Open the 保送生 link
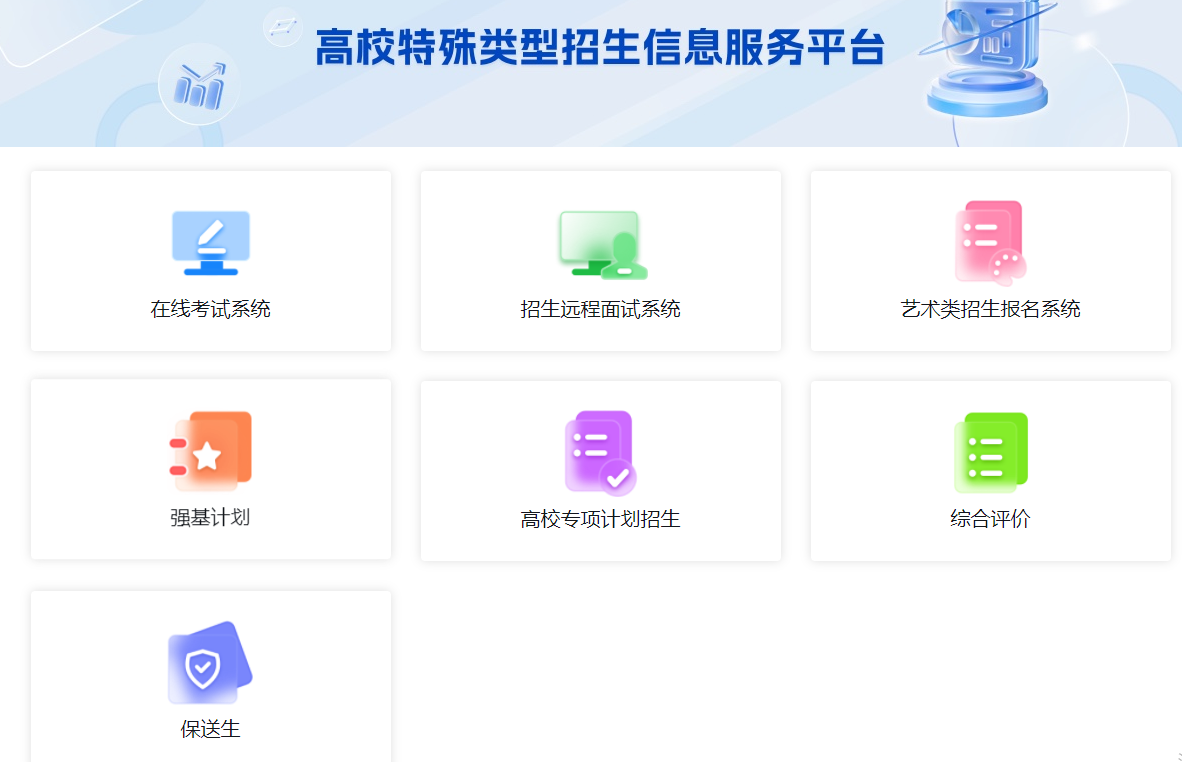 click(x=210, y=728)
